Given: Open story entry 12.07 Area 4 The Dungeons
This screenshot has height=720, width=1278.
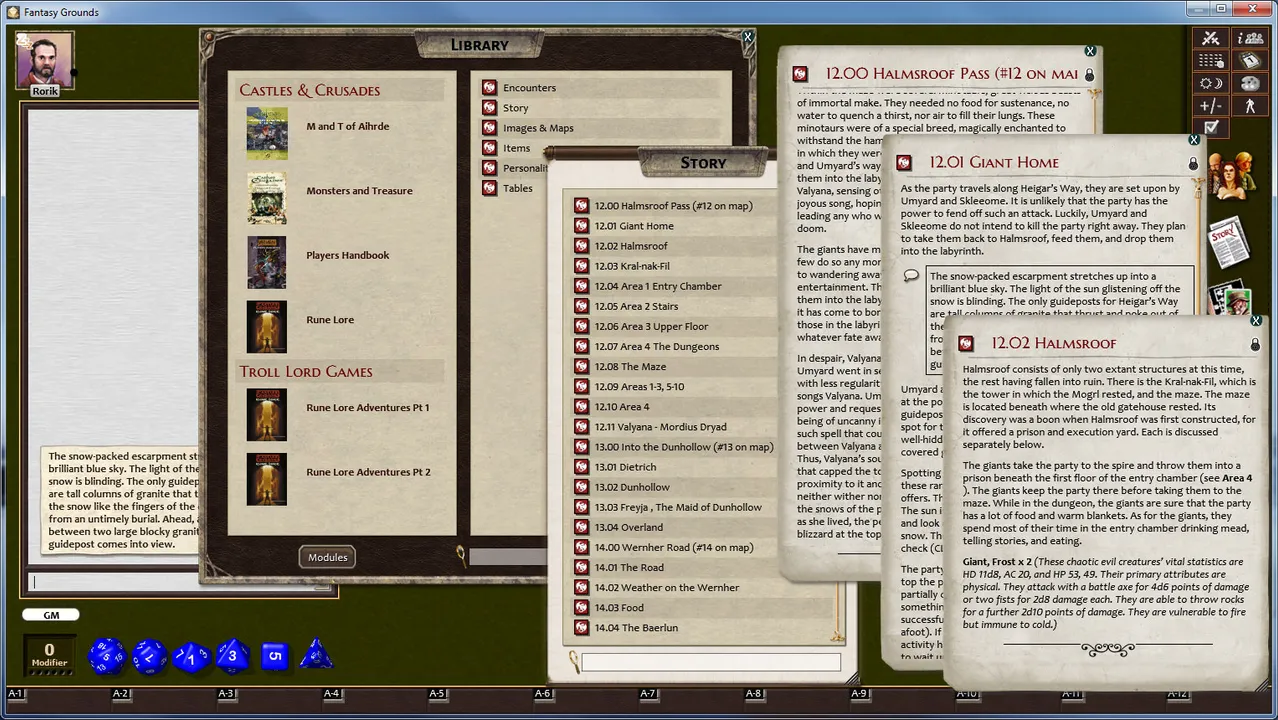Looking at the screenshot, I should point(657,347).
